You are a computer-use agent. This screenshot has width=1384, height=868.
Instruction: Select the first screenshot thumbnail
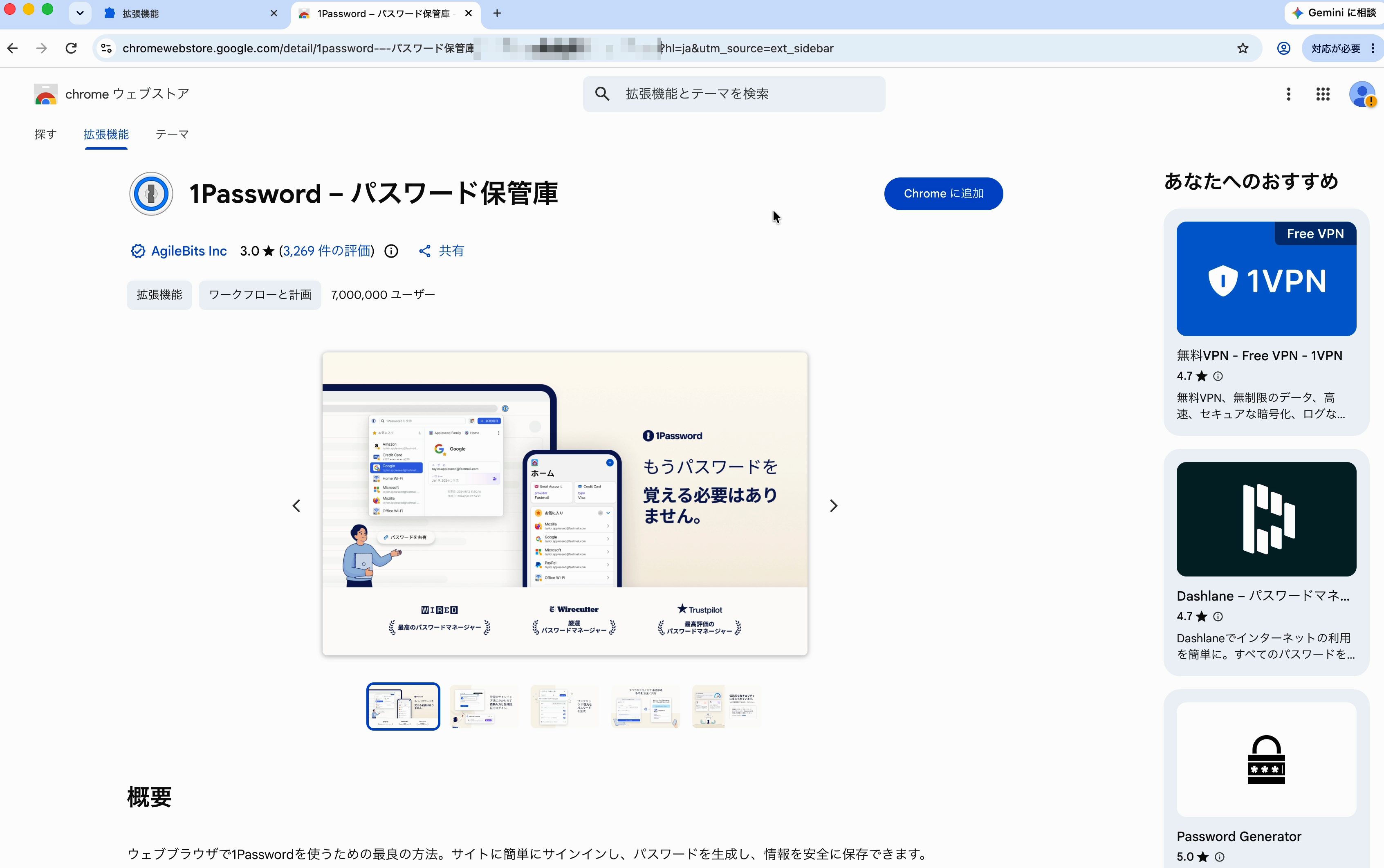pyautogui.click(x=403, y=706)
